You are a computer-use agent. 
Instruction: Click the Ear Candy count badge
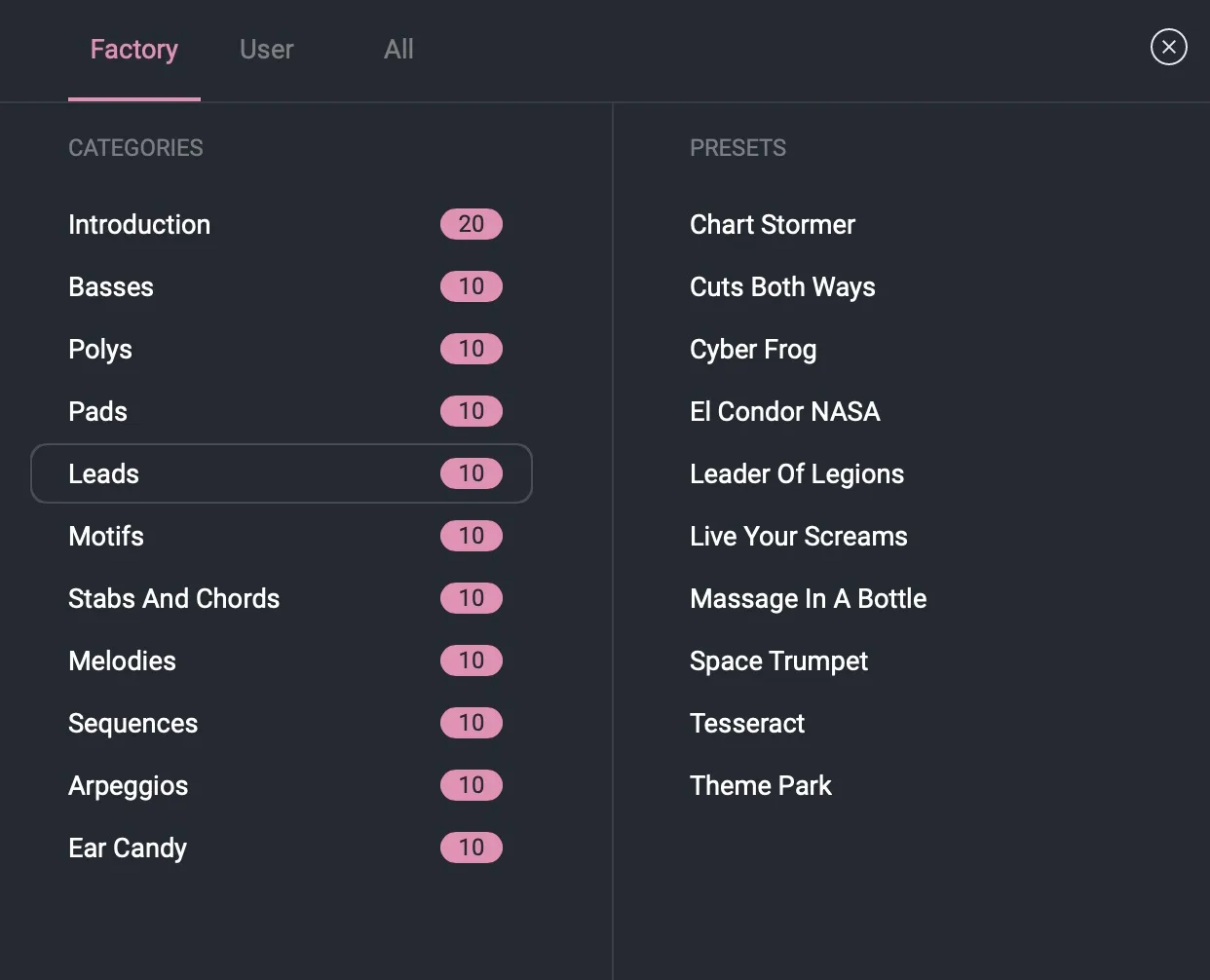[472, 848]
